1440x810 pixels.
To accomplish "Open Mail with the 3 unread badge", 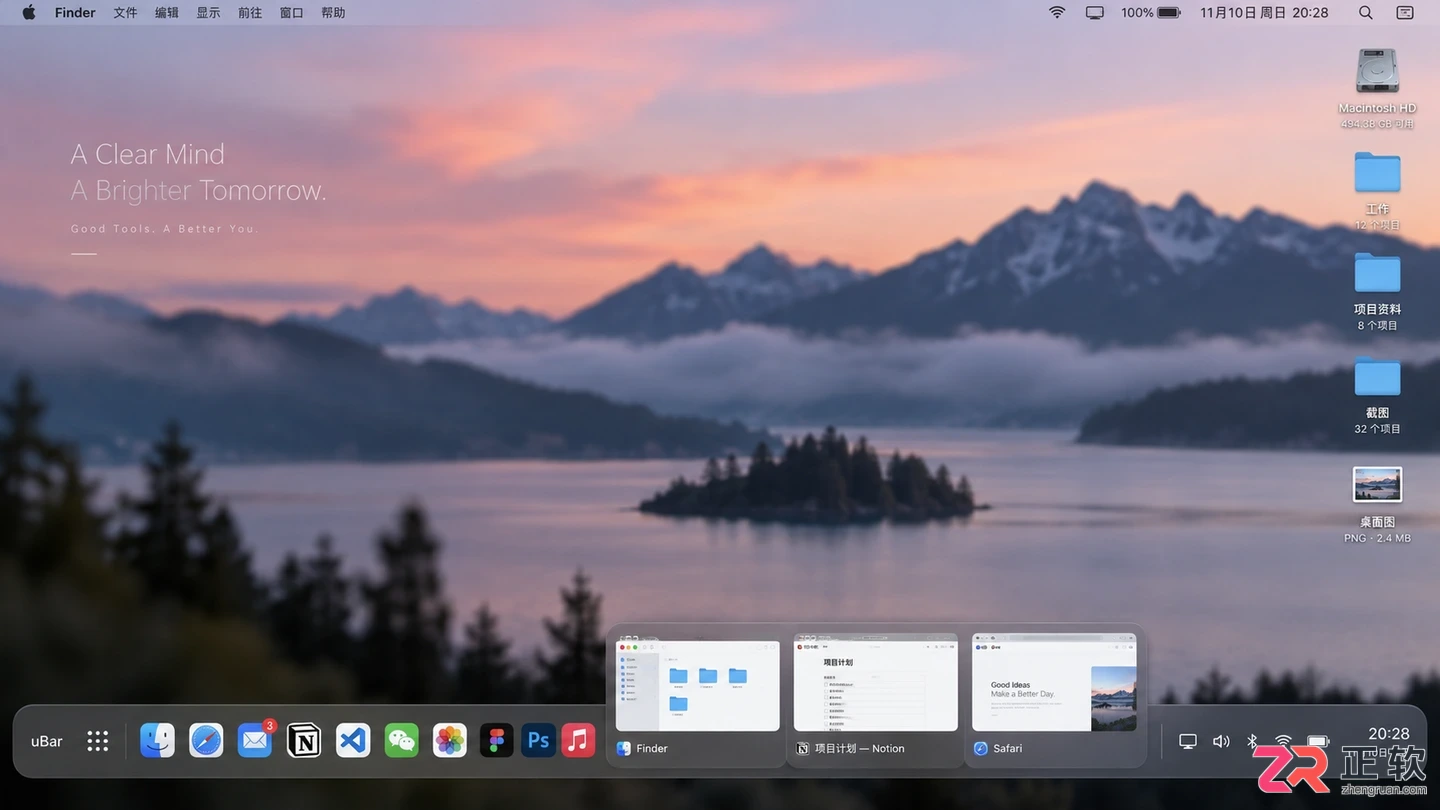I will (x=255, y=740).
